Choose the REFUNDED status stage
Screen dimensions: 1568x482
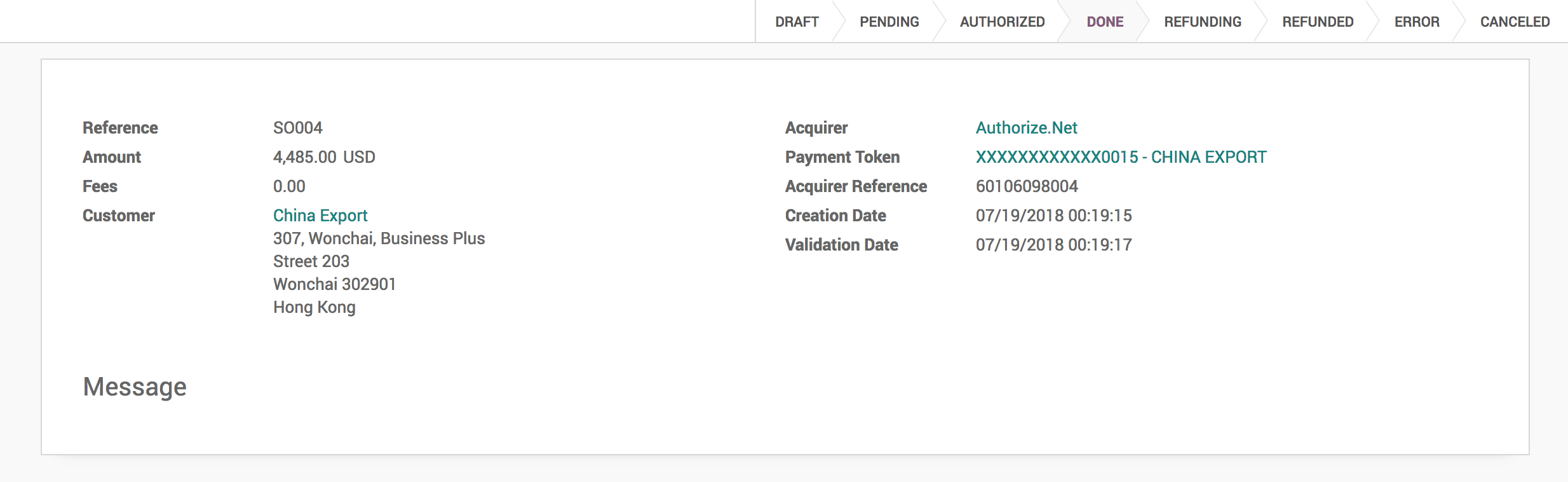point(1318,22)
